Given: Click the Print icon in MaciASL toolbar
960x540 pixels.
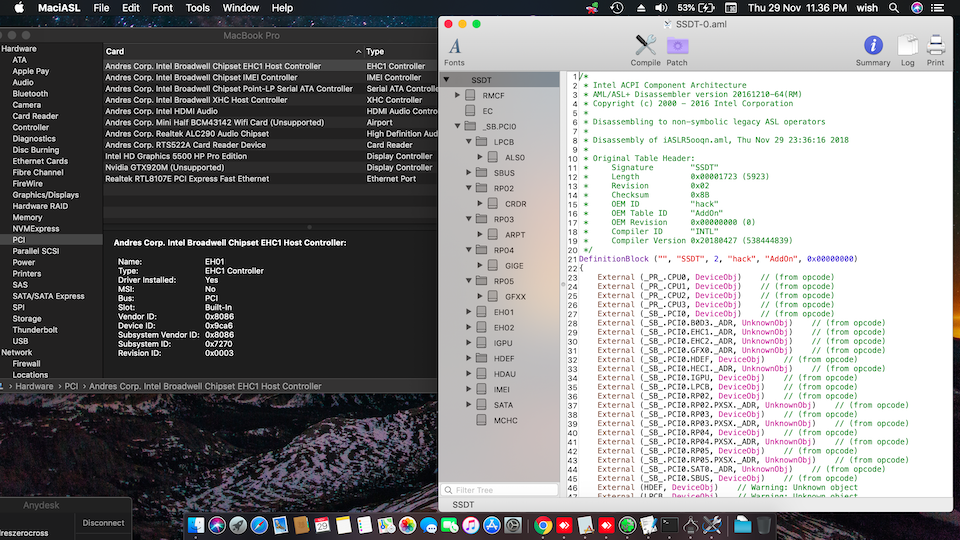Looking at the screenshot, I should (x=936, y=50).
